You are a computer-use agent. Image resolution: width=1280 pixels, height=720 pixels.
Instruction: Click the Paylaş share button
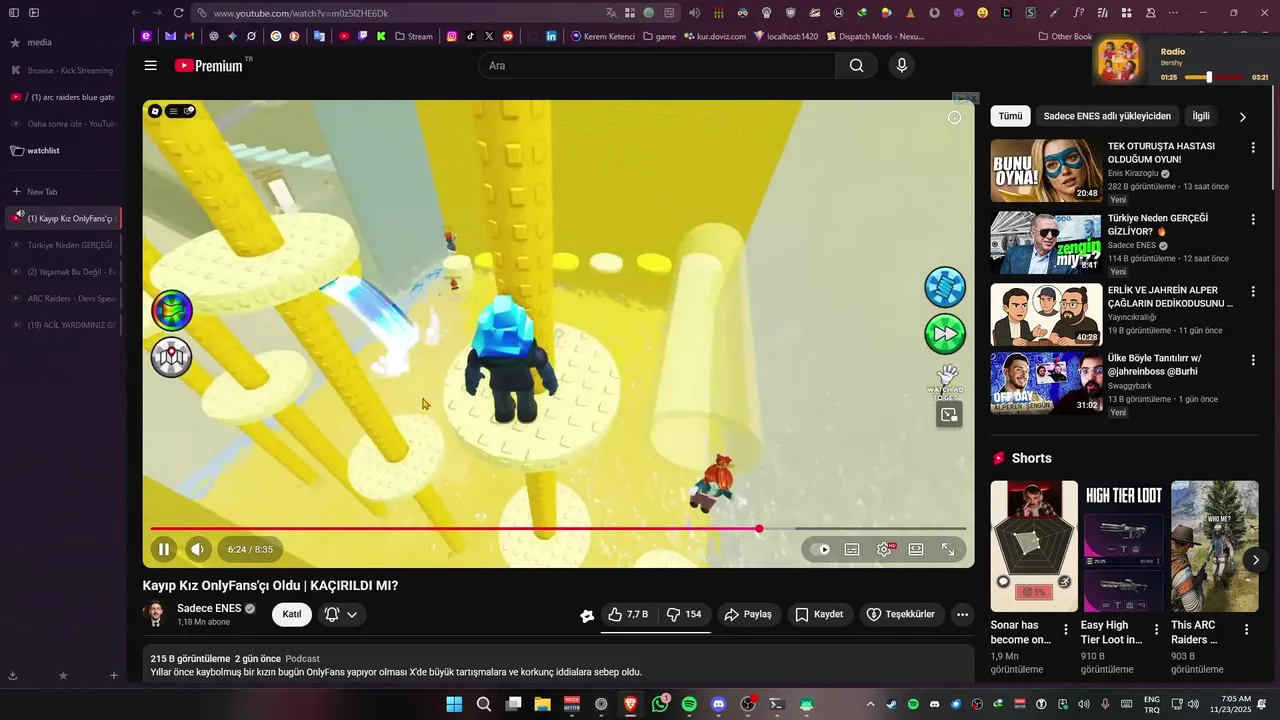pos(748,614)
